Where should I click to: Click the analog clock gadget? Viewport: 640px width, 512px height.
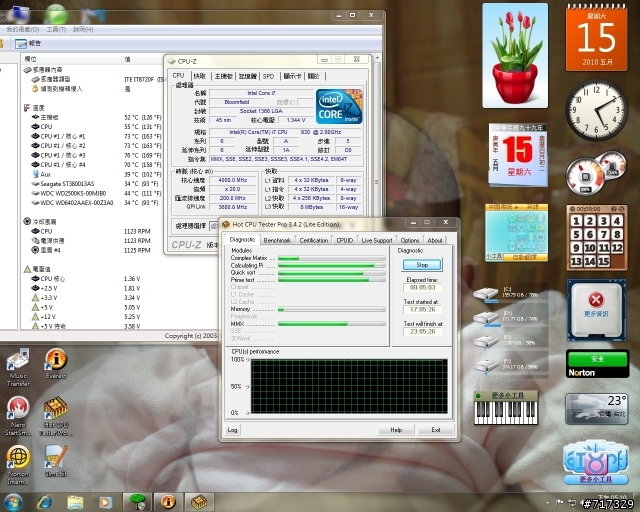596,110
